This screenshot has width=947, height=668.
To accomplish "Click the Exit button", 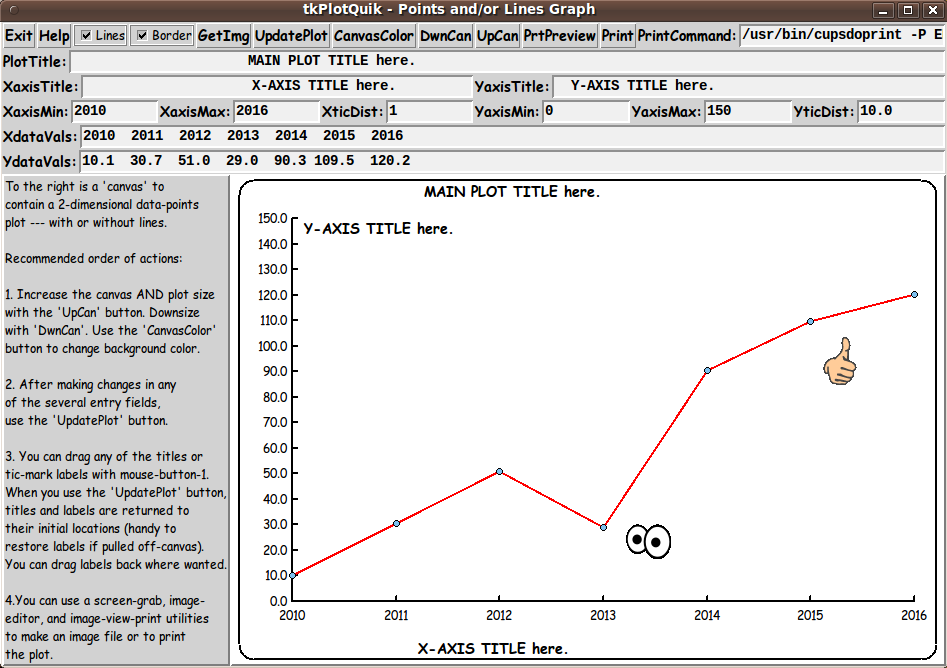I will tap(18, 36).
